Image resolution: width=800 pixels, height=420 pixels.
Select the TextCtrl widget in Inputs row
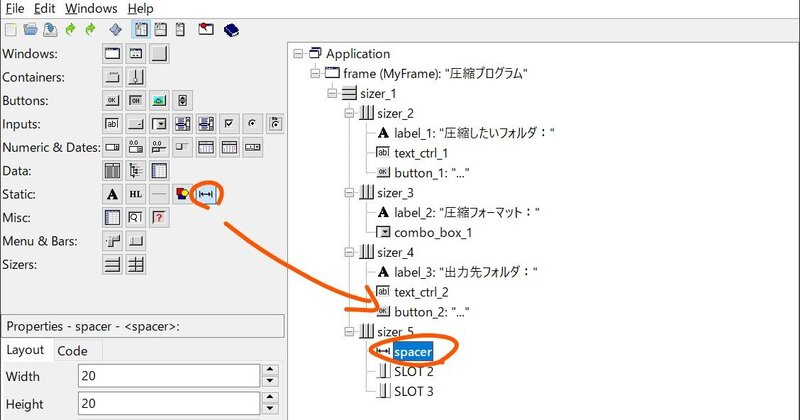click(x=113, y=124)
